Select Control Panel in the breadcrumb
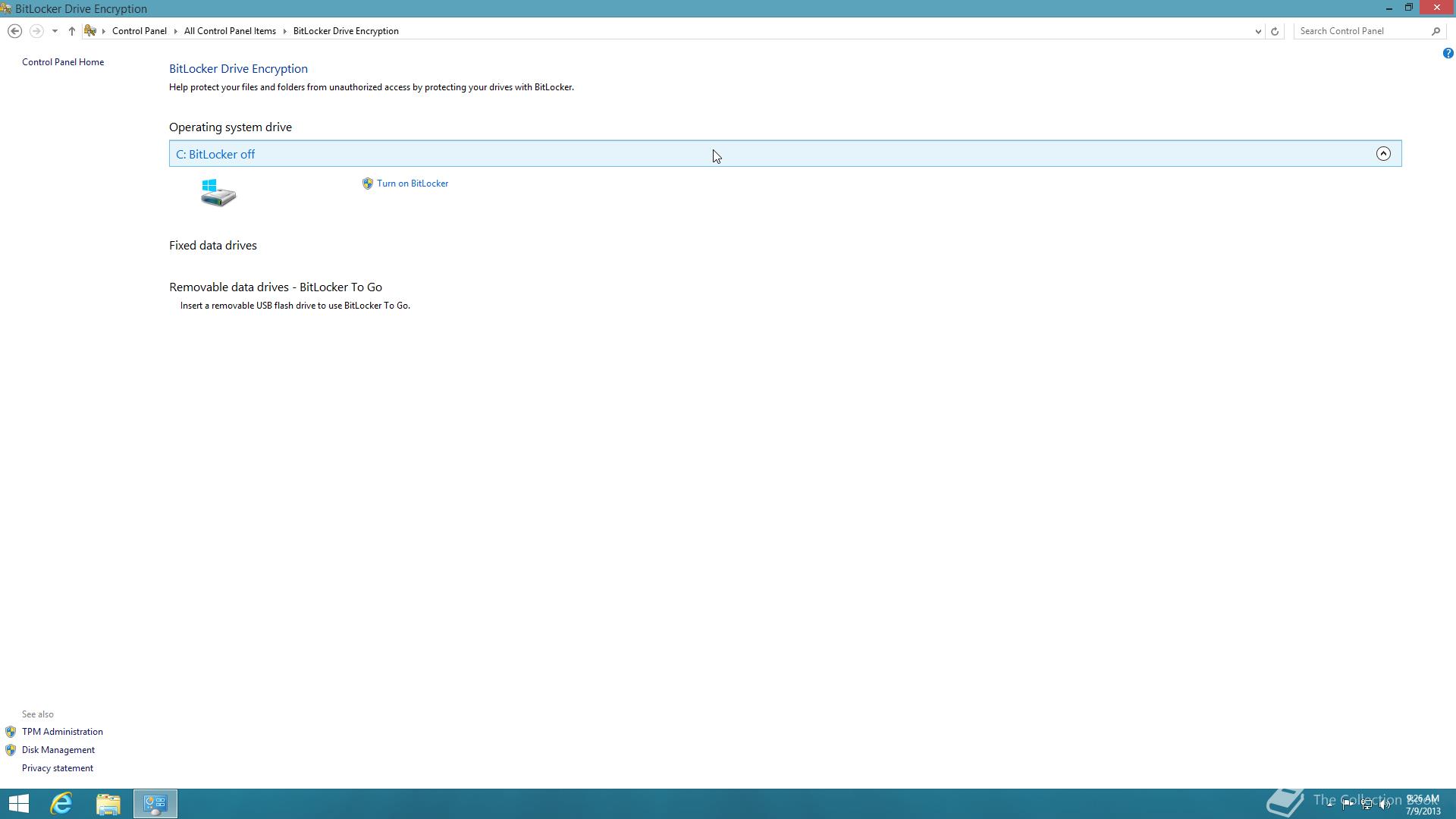Viewport: 1456px width, 819px height. coord(140,31)
